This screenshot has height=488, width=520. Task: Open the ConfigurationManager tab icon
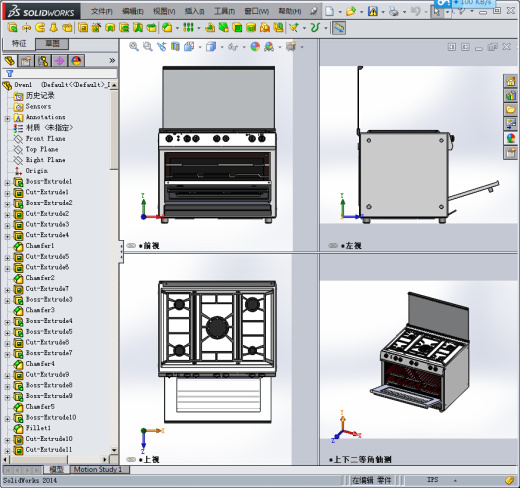pyautogui.click(x=43, y=61)
